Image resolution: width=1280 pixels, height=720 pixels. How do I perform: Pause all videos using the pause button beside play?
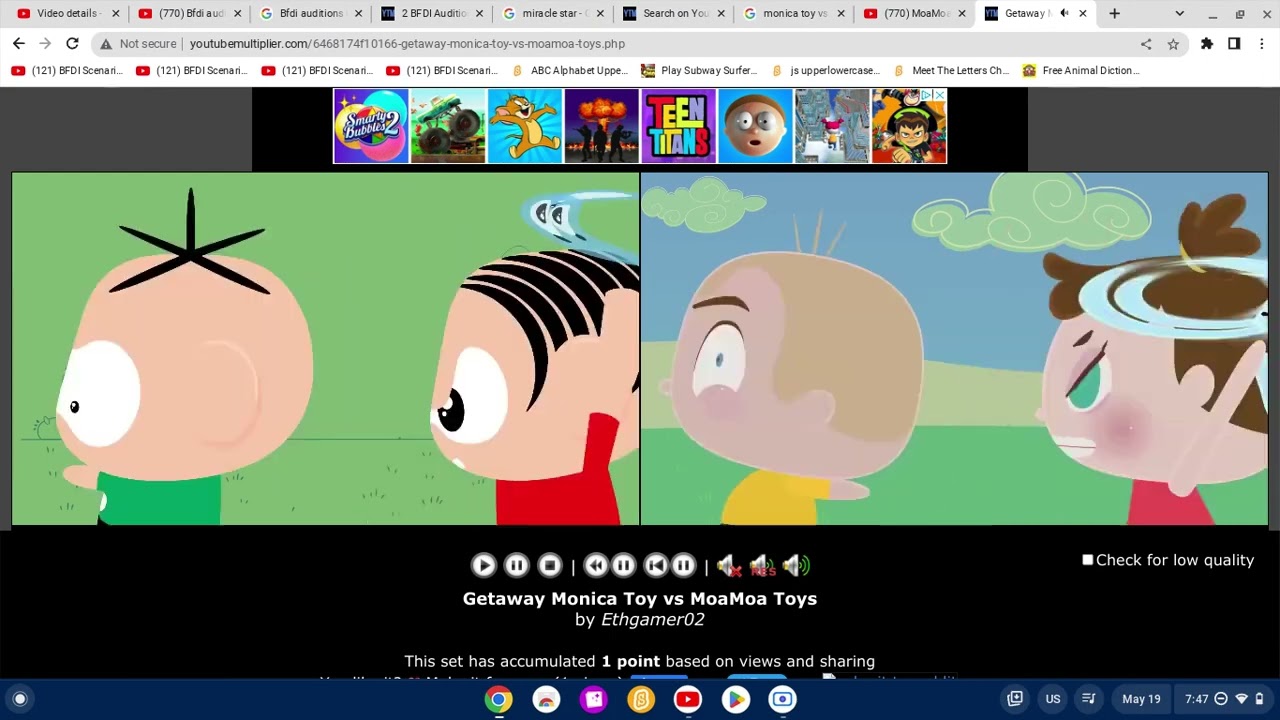pyautogui.click(x=516, y=566)
